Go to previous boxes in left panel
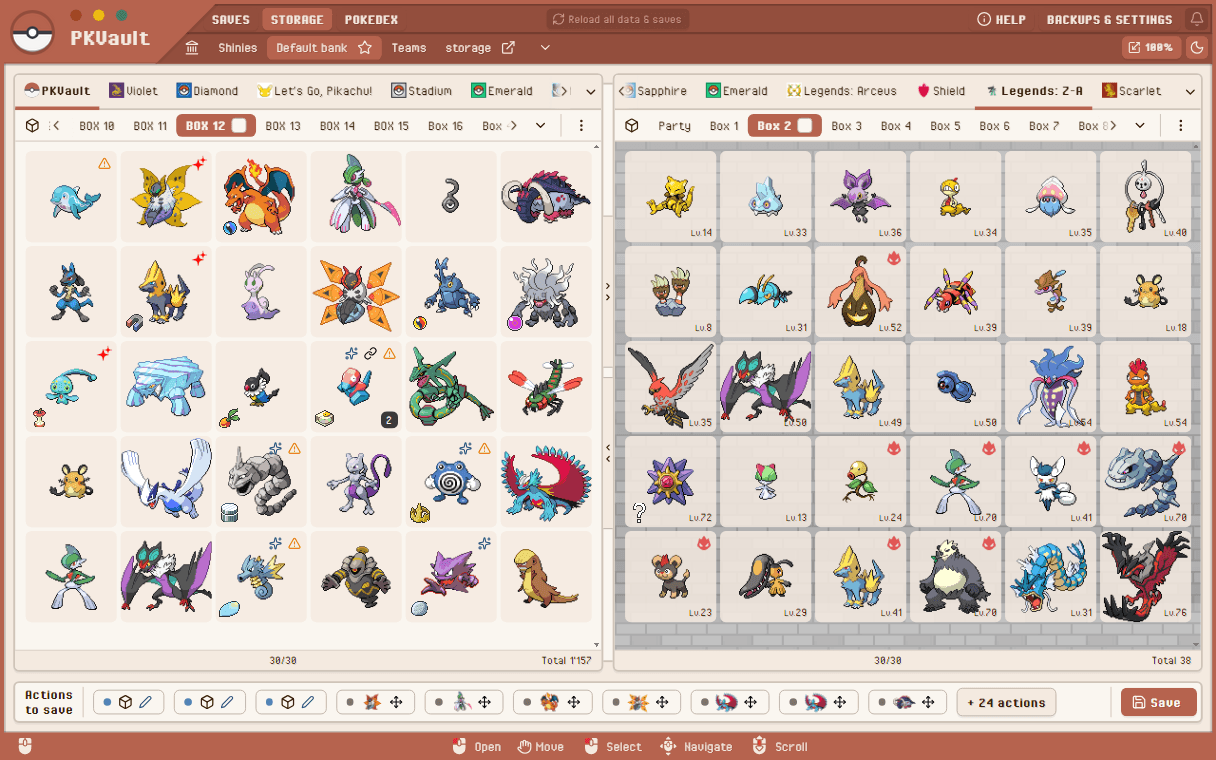 (x=56, y=125)
